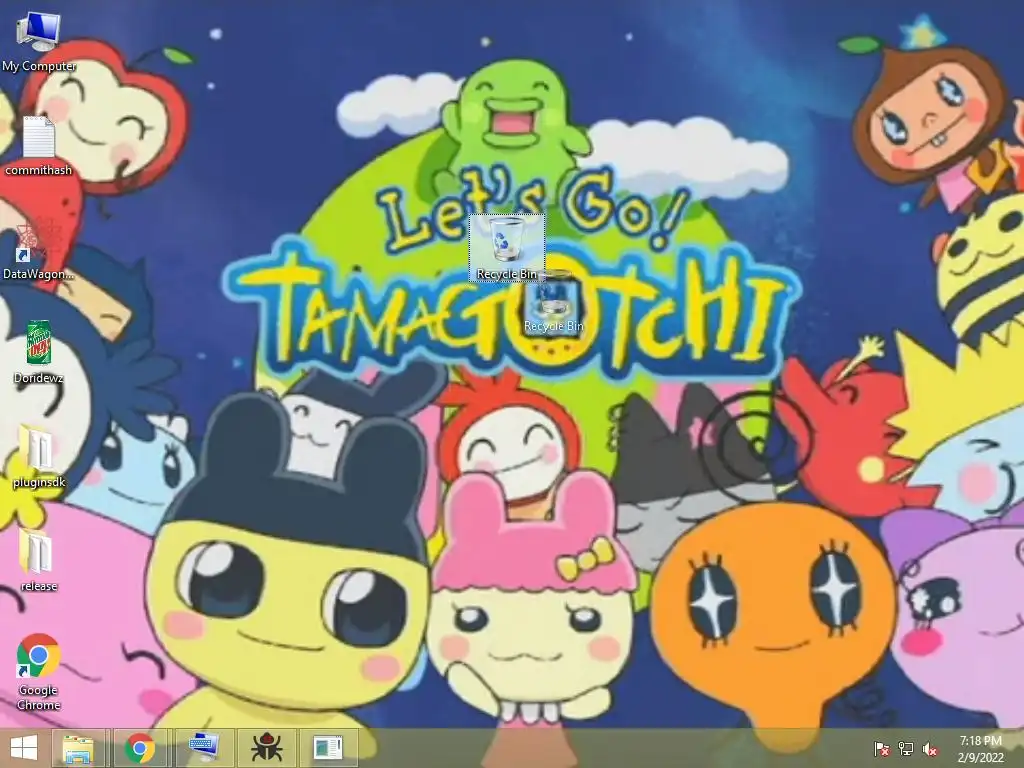Click the highlighted Recycle Bin icon
1024x768 pixels.
(507, 248)
